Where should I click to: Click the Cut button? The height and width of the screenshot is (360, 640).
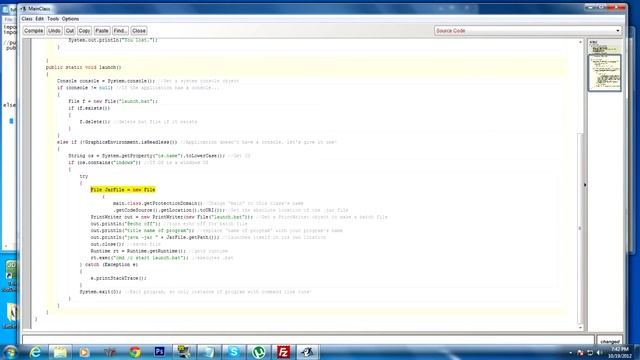[70, 31]
